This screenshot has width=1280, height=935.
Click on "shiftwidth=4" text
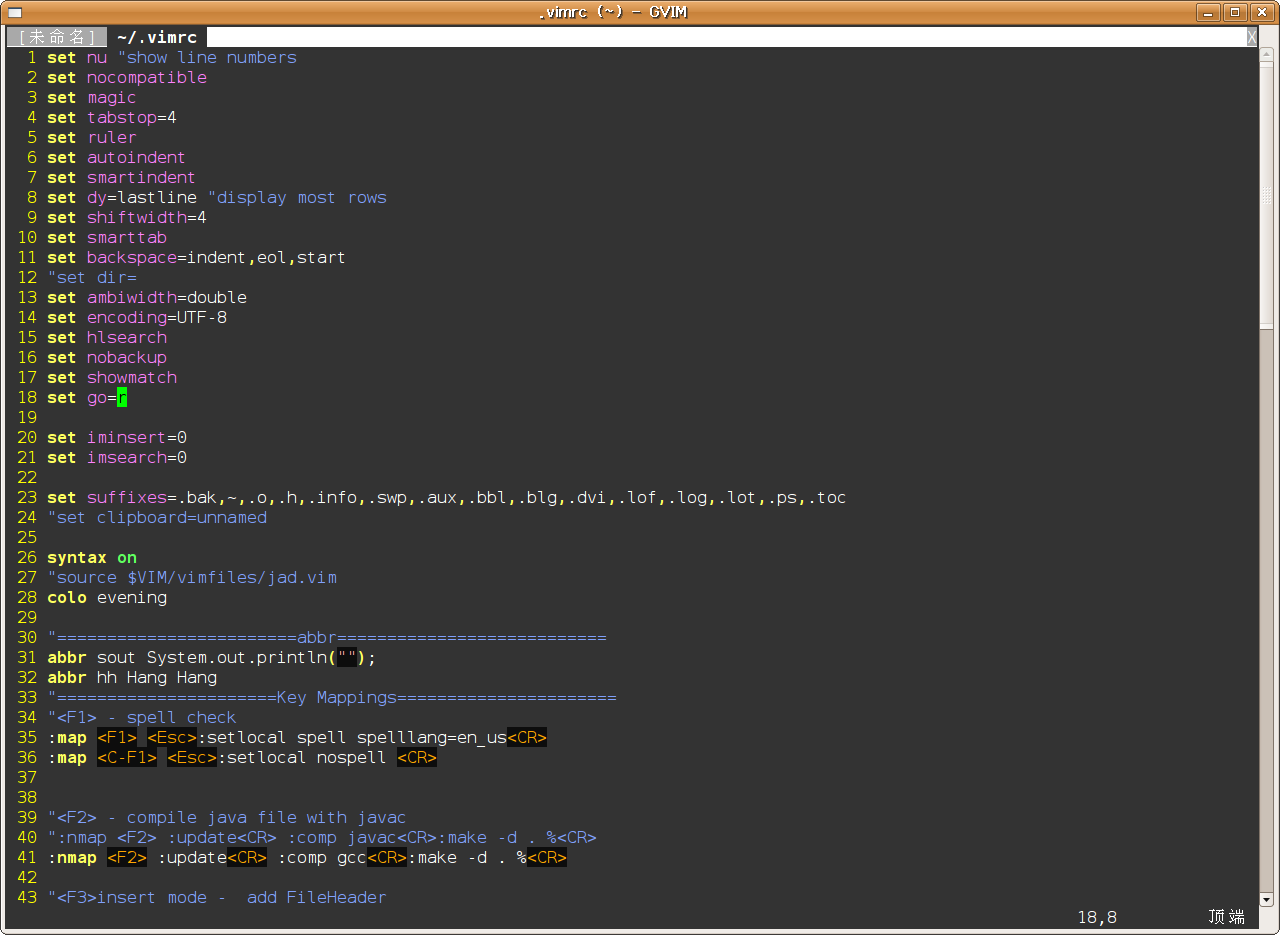click(147, 218)
